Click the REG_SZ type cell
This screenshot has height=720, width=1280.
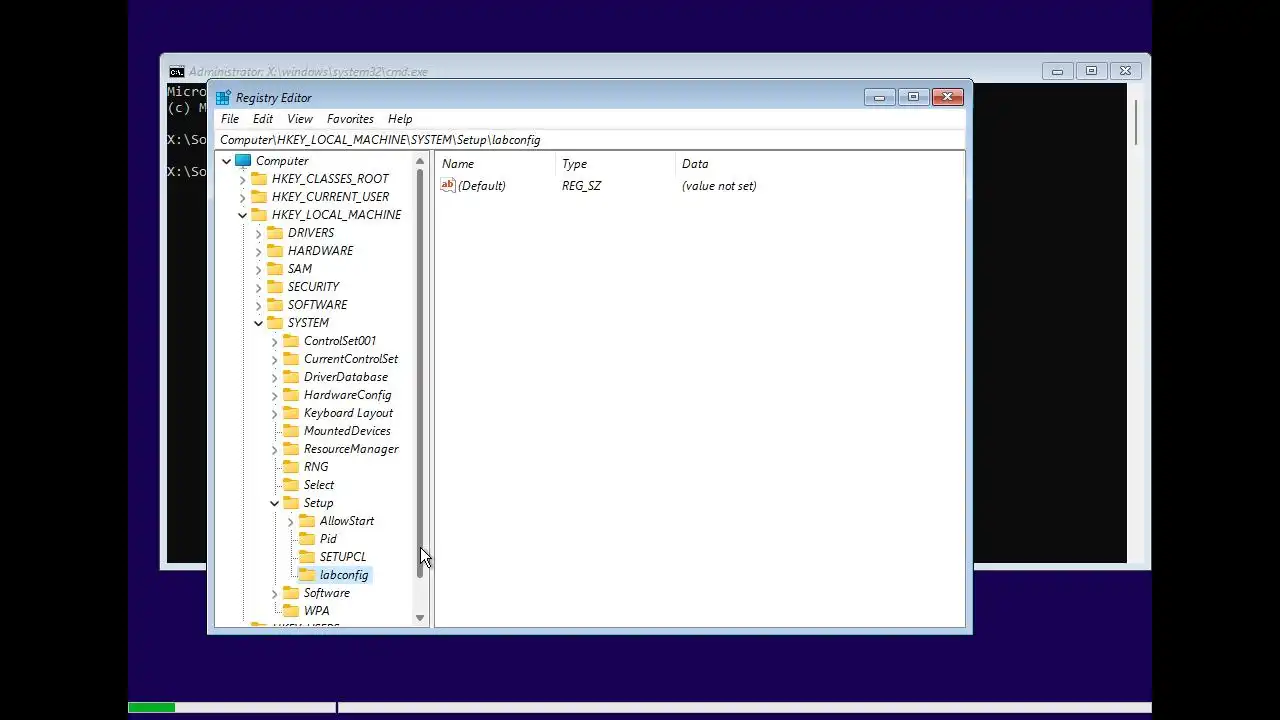coord(581,186)
